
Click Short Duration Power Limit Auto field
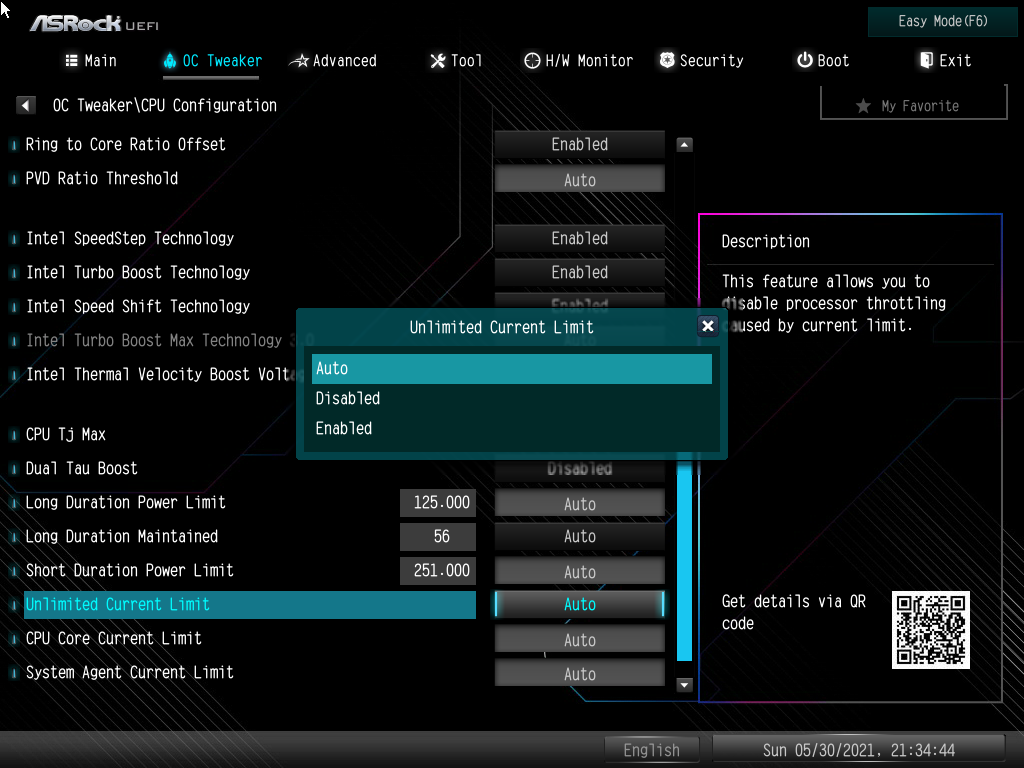579,571
